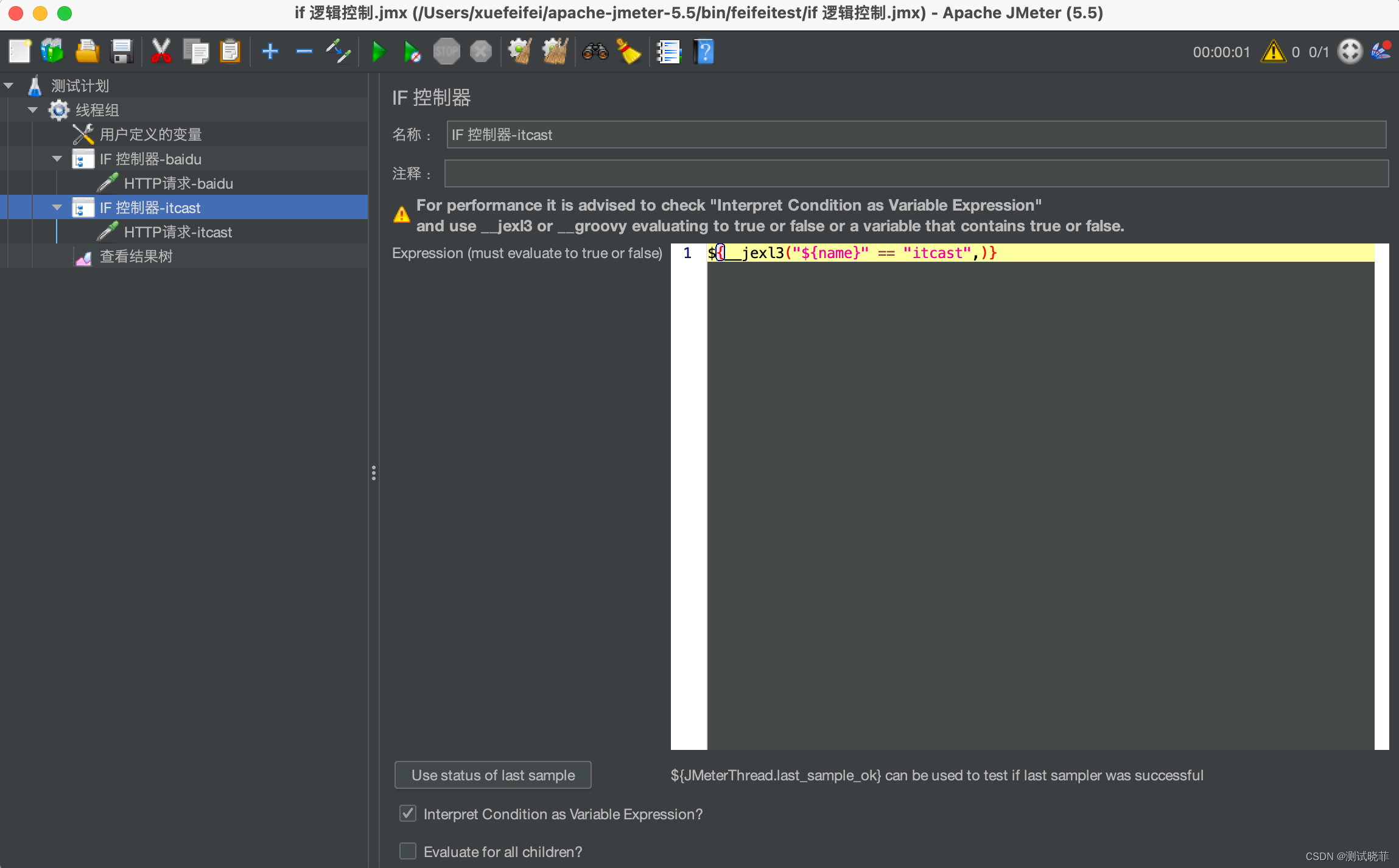1399x868 pixels.
Task: Click the Reset Search yellow brush icon
Action: (x=629, y=52)
